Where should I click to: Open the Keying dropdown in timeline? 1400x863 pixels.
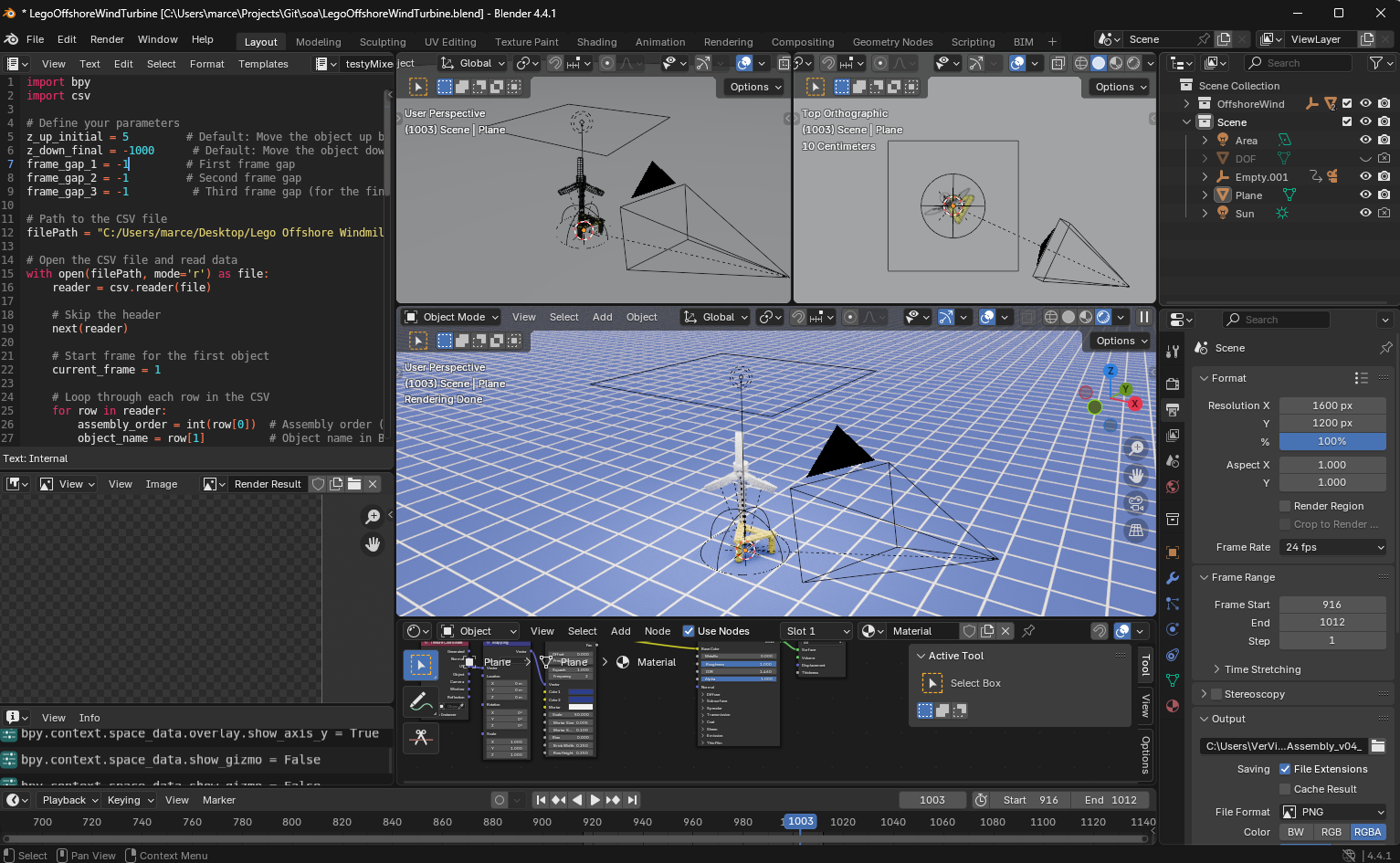tap(131, 800)
